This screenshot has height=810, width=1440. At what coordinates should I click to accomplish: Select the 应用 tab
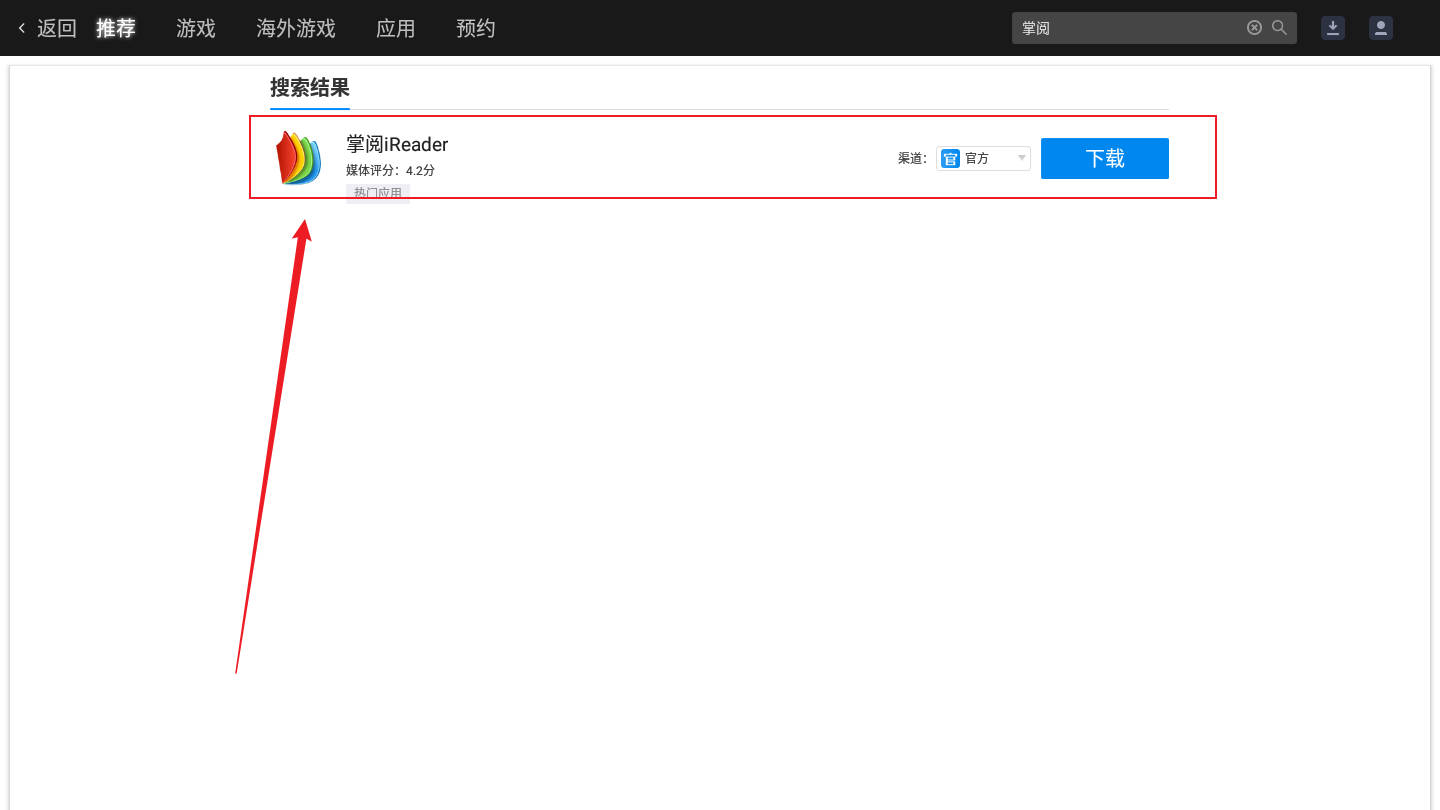click(x=396, y=28)
